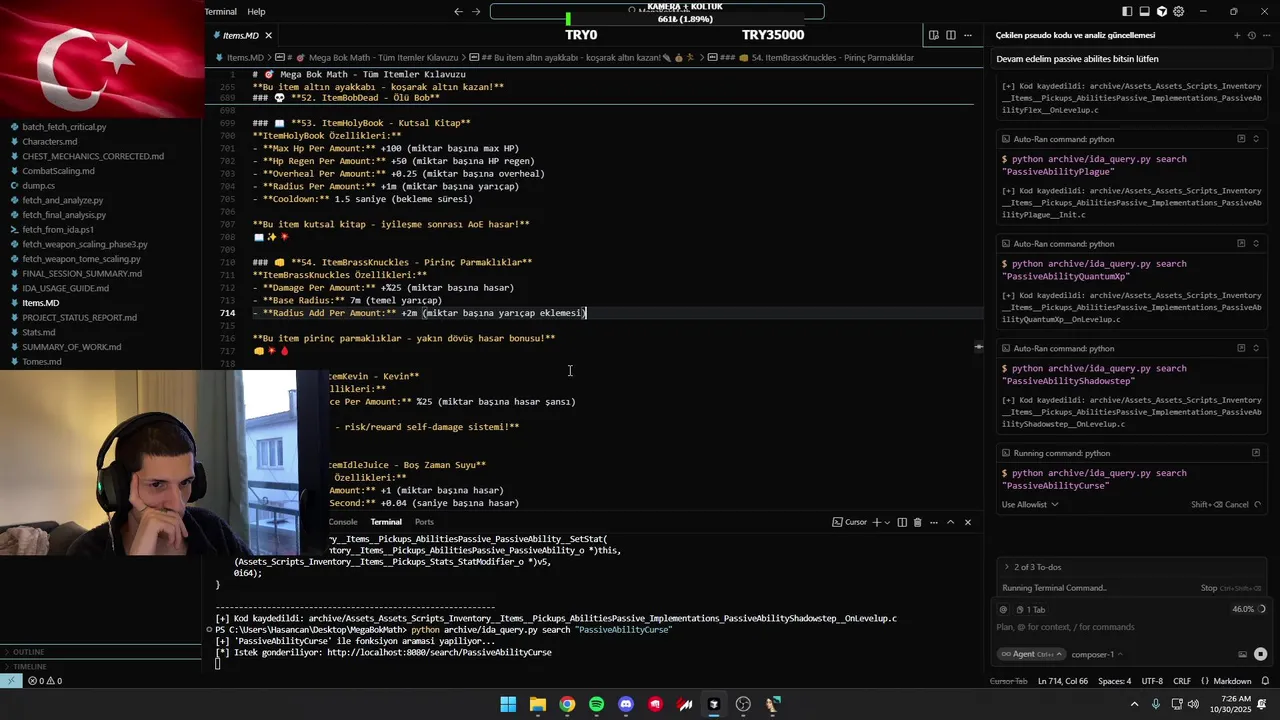1280x720 pixels.
Task: Show chat history clock icon
Action: point(1251,35)
